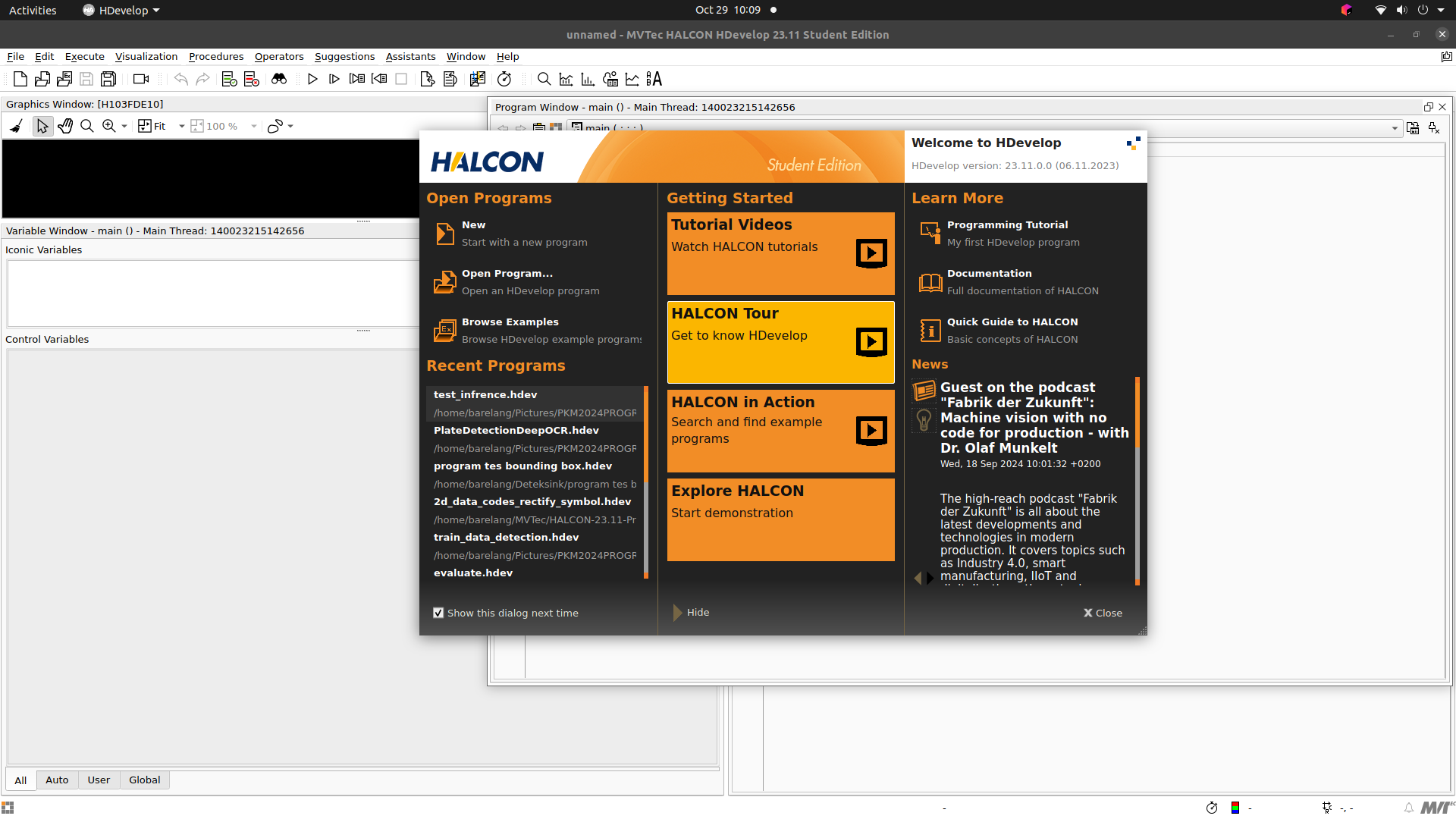Image resolution: width=1456 pixels, height=819 pixels.
Task: Click the binoculars Find icon
Action: click(279, 79)
